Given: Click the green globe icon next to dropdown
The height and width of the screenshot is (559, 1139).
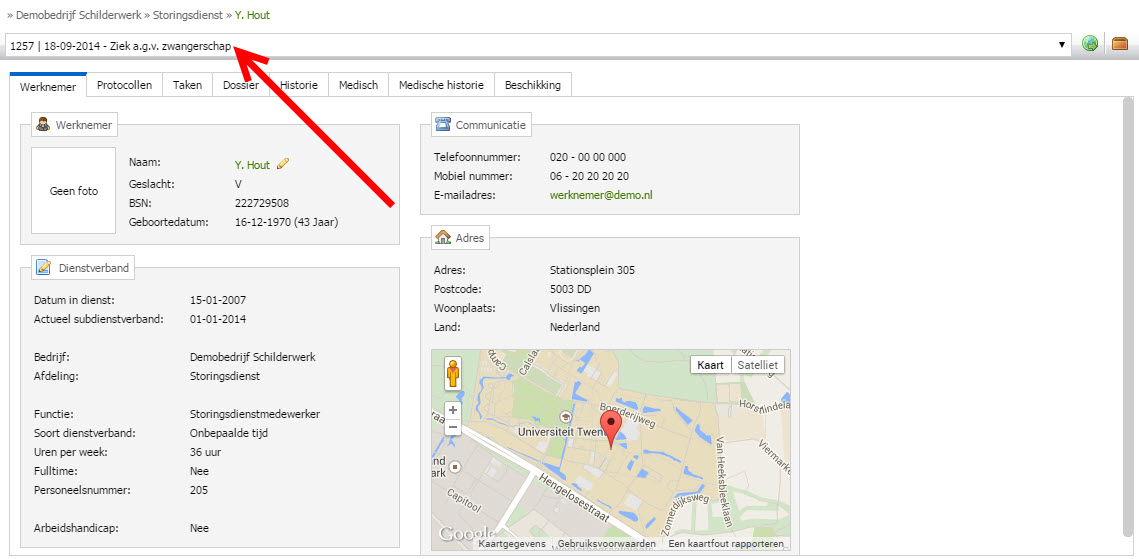Looking at the screenshot, I should coord(1090,44).
